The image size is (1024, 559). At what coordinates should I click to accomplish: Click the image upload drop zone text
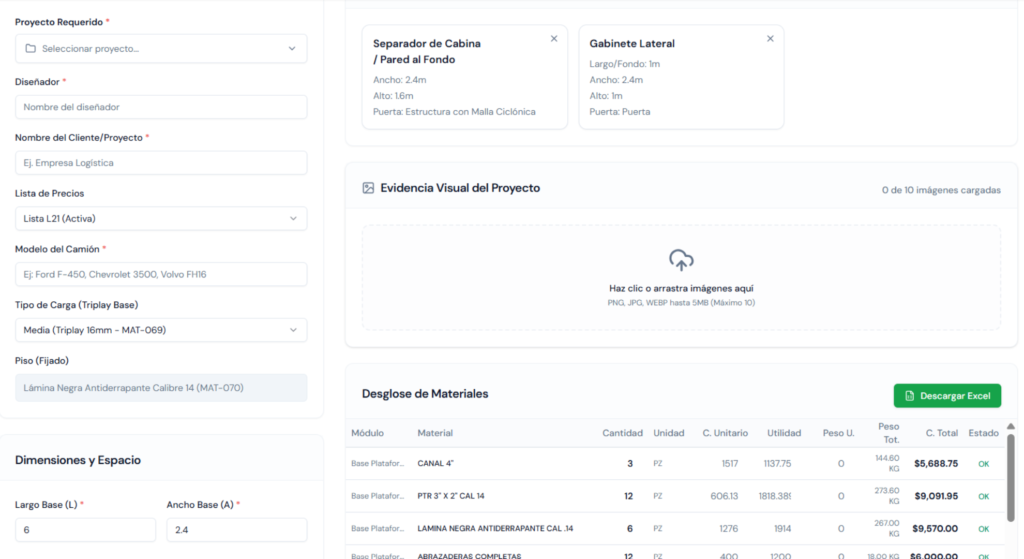click(681, 288)
